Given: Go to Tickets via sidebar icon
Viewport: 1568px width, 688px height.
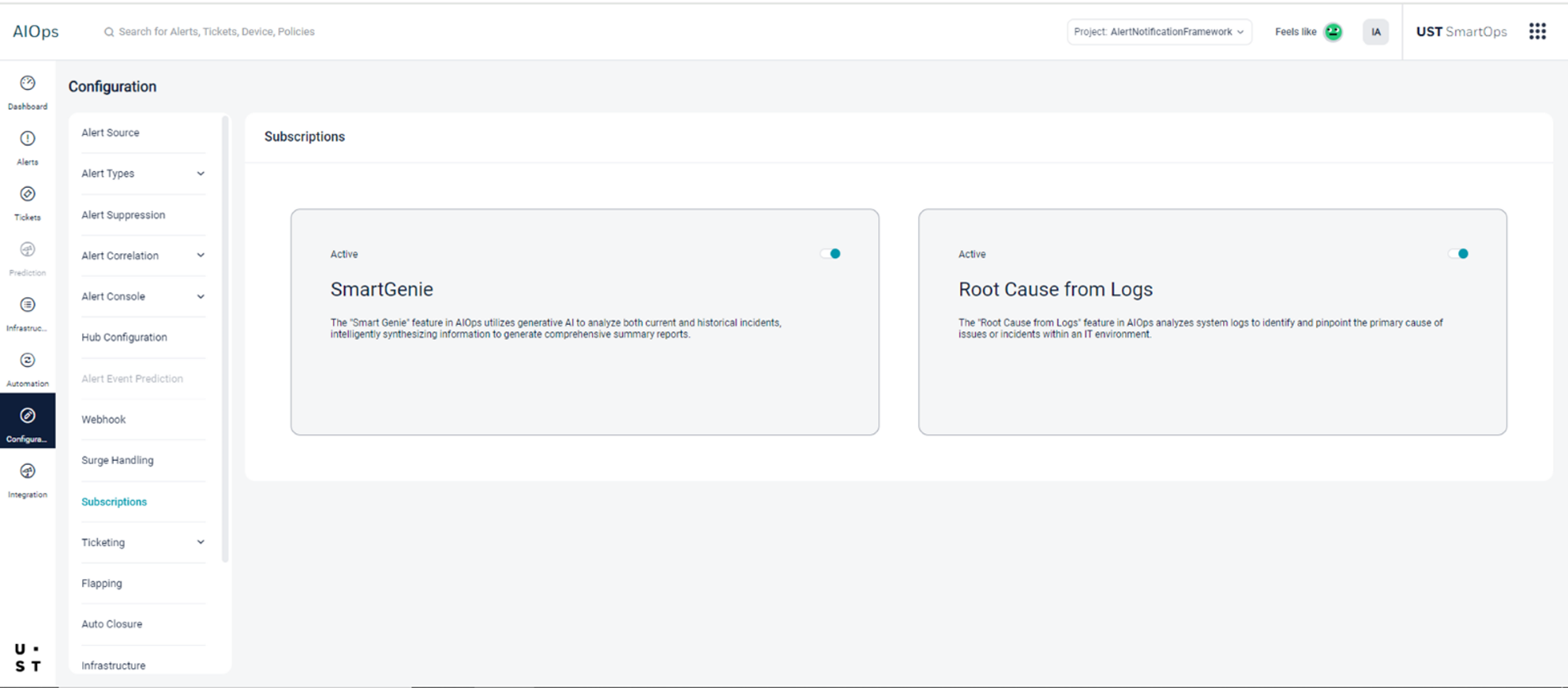Looking at the screenshot, I should tap(28, 195).
